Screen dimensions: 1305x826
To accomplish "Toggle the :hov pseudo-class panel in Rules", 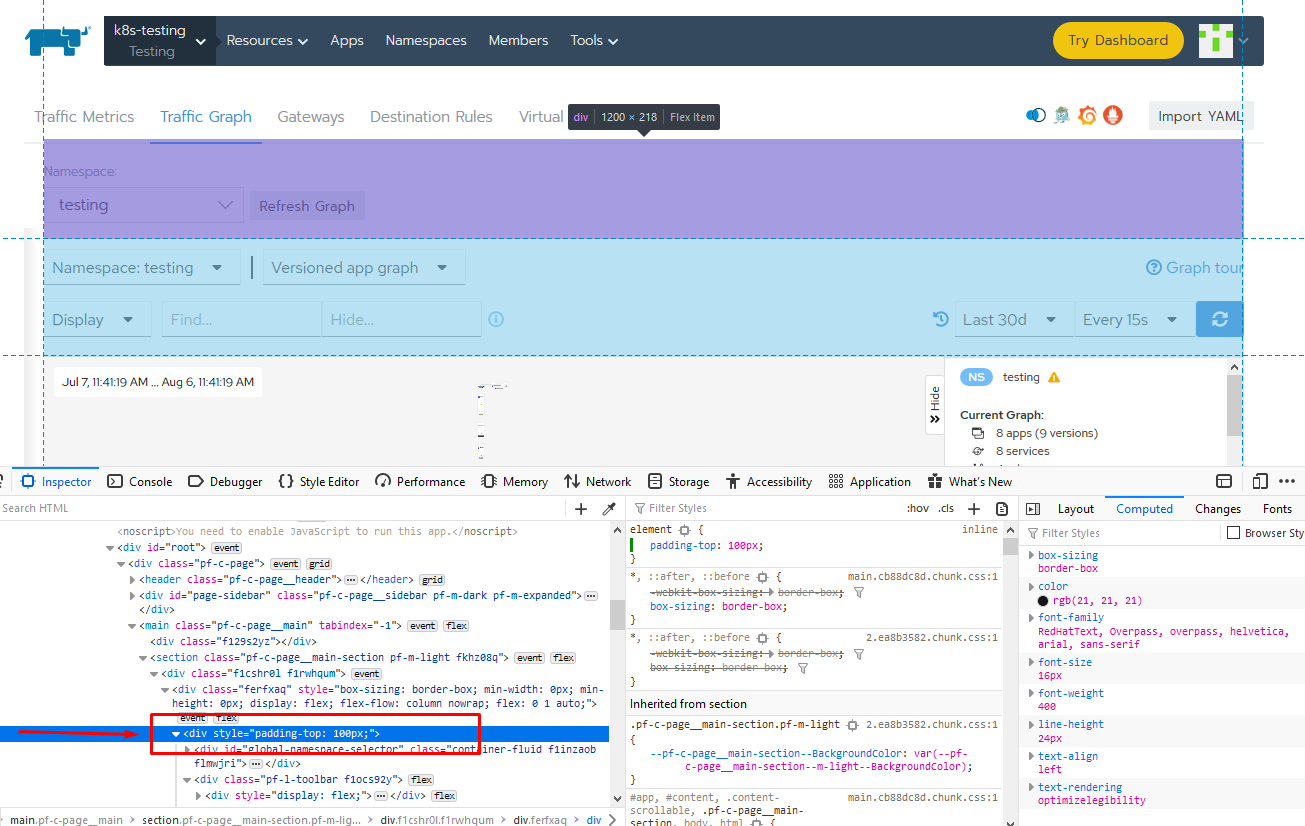I will (x=918, y=508).
